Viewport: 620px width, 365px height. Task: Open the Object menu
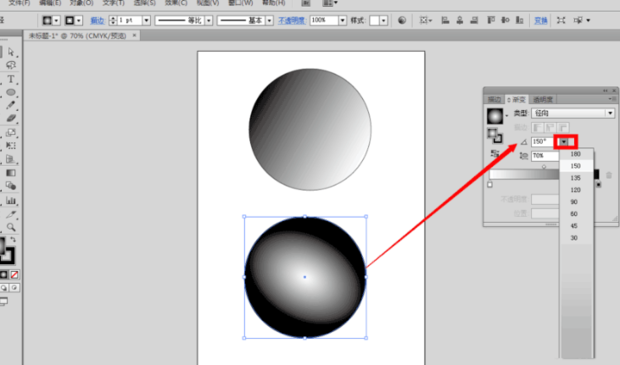tap(81, 3)
